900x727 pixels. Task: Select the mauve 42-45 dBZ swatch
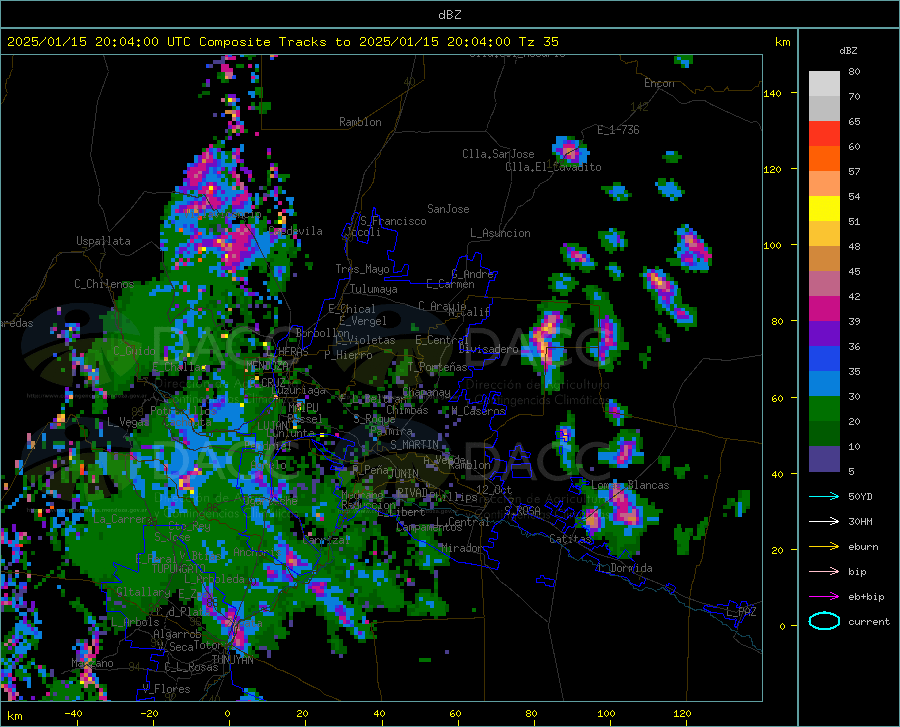(x=824, y=284)
